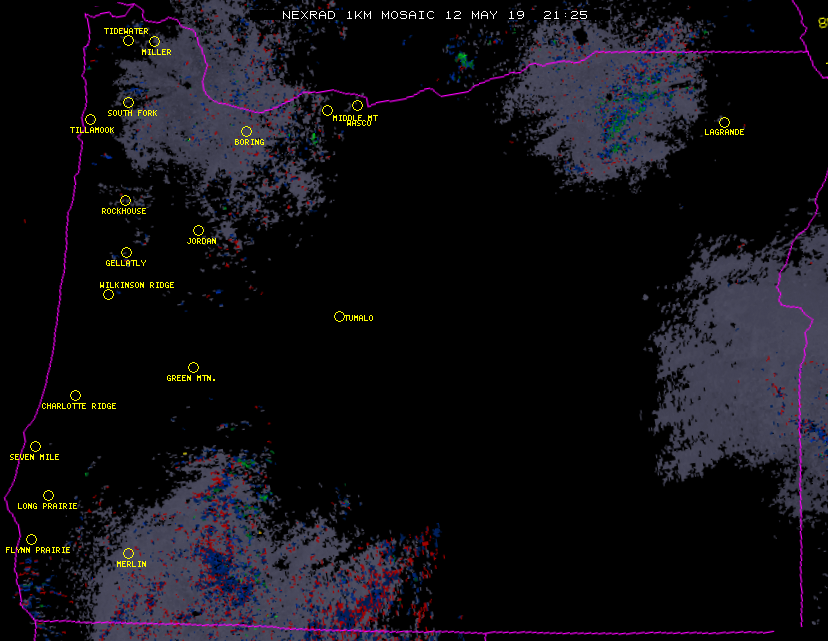Select the Jordan station circle marker
The width and height of the screenshot is (828, 641).
click(x=198, y=231)
